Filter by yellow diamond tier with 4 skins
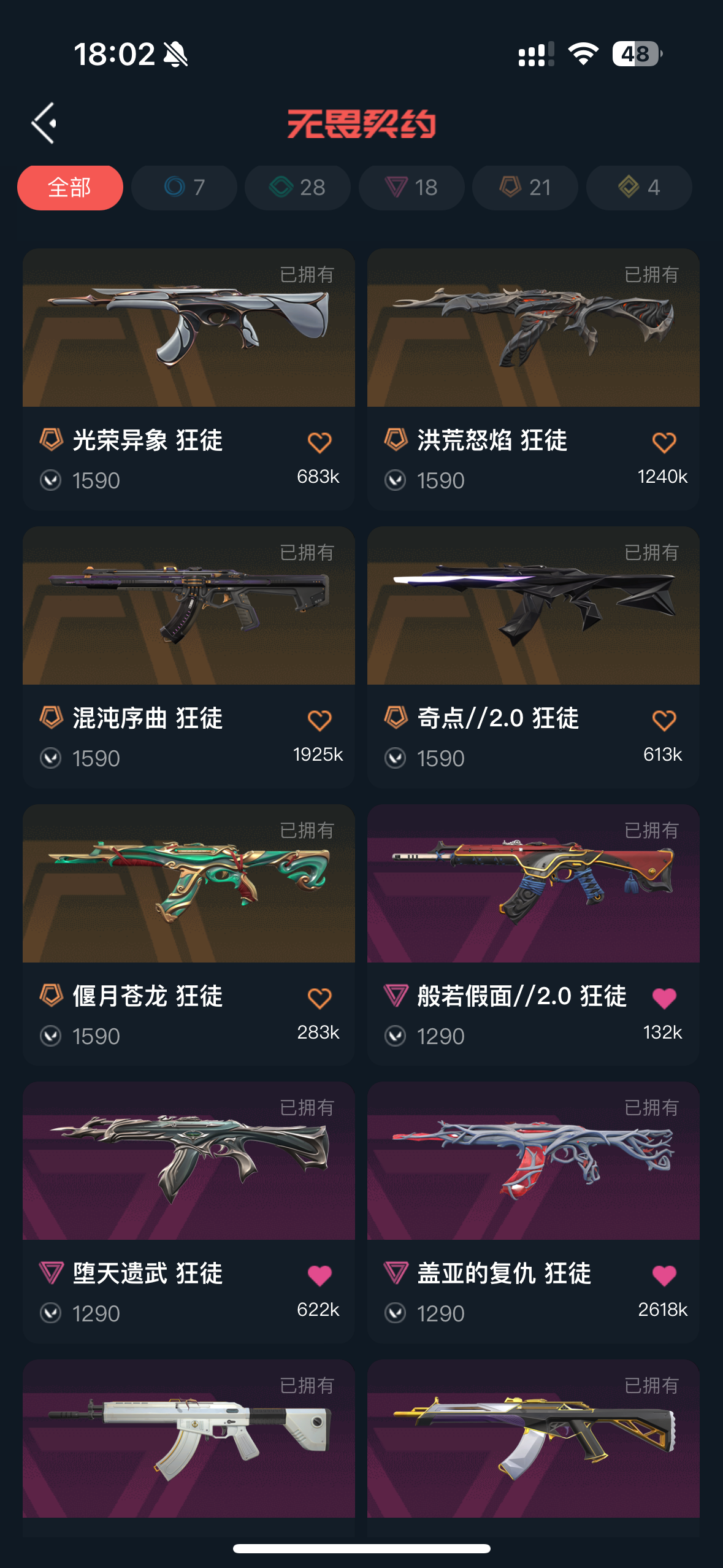 (x=639, y=188)
